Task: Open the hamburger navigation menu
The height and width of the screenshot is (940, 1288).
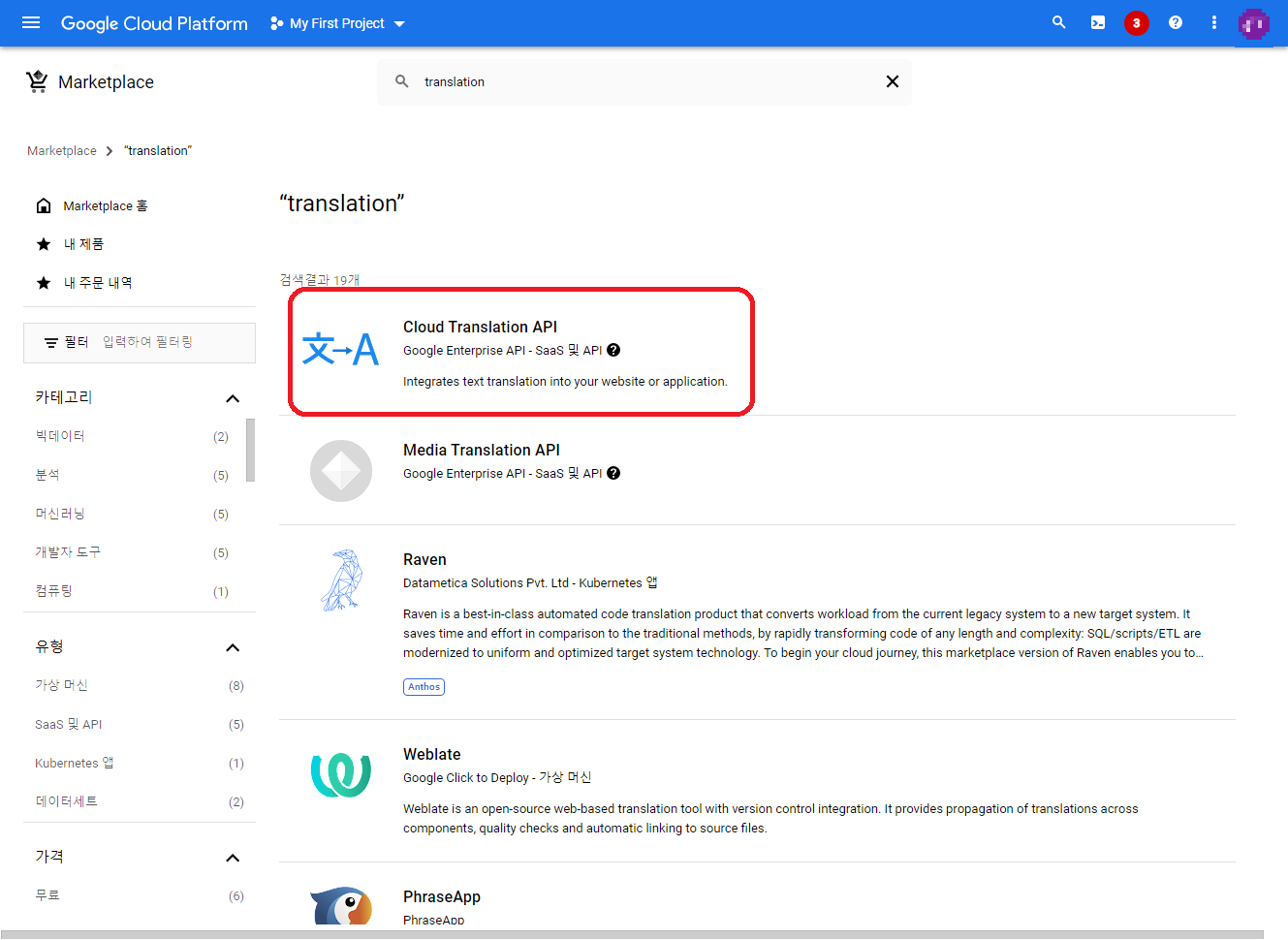Action: click(31, 22)
